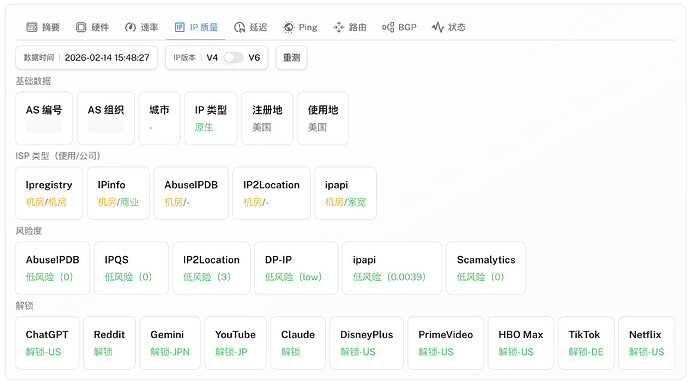Click the V4 label
Screen dimensions: 690x382
click(212, 58)
